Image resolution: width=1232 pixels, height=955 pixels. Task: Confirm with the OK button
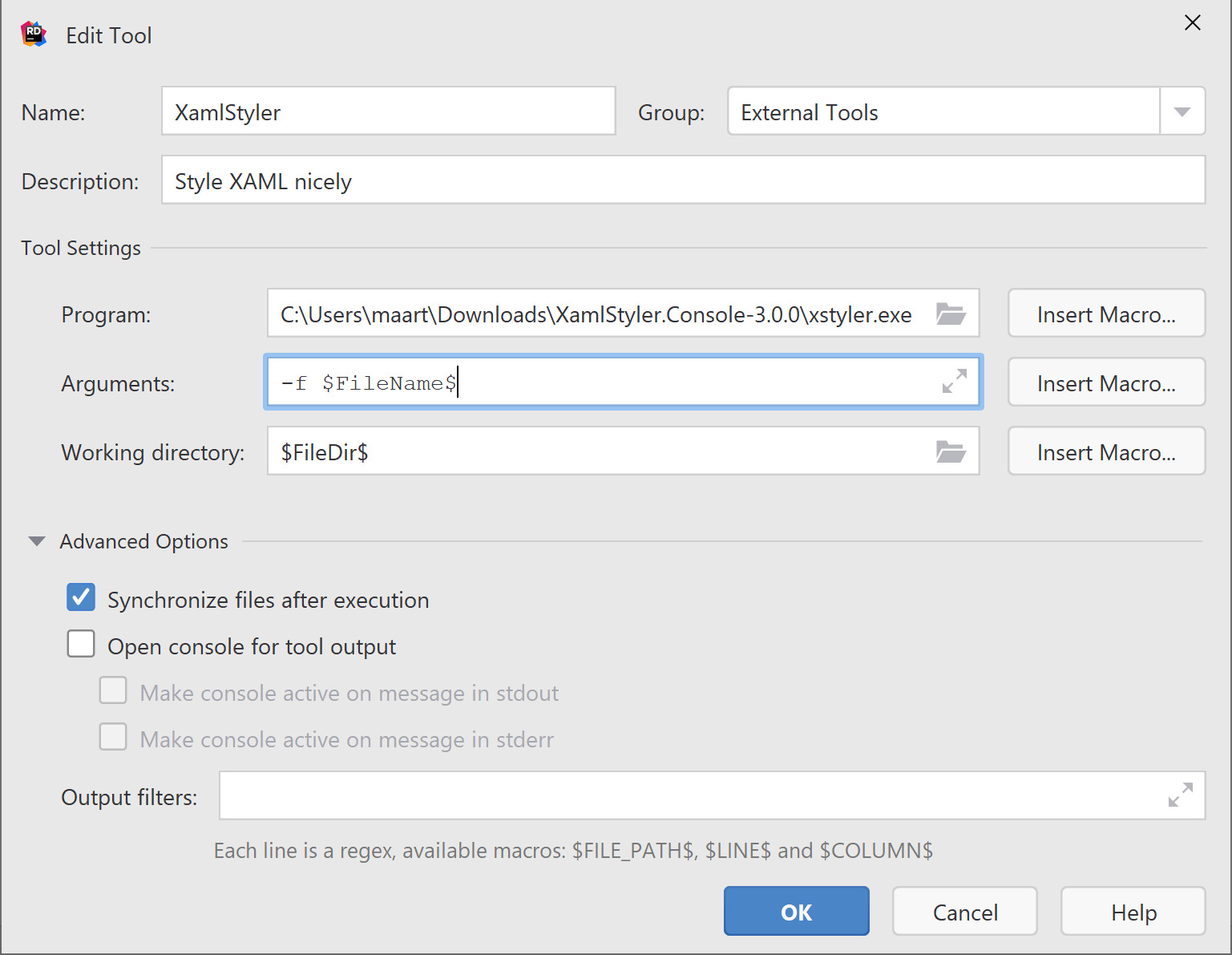click(x=797, y=912)
